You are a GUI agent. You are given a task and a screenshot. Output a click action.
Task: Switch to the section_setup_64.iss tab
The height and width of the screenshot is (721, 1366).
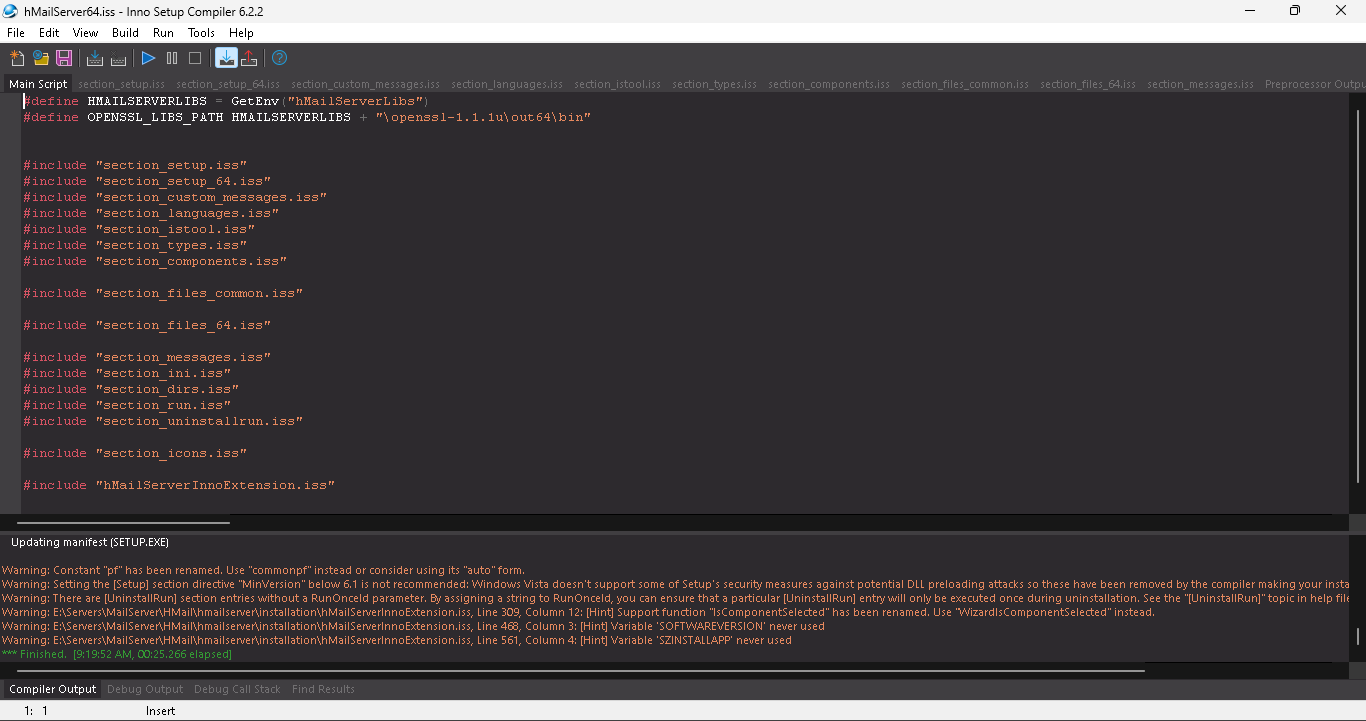[226, 84]
